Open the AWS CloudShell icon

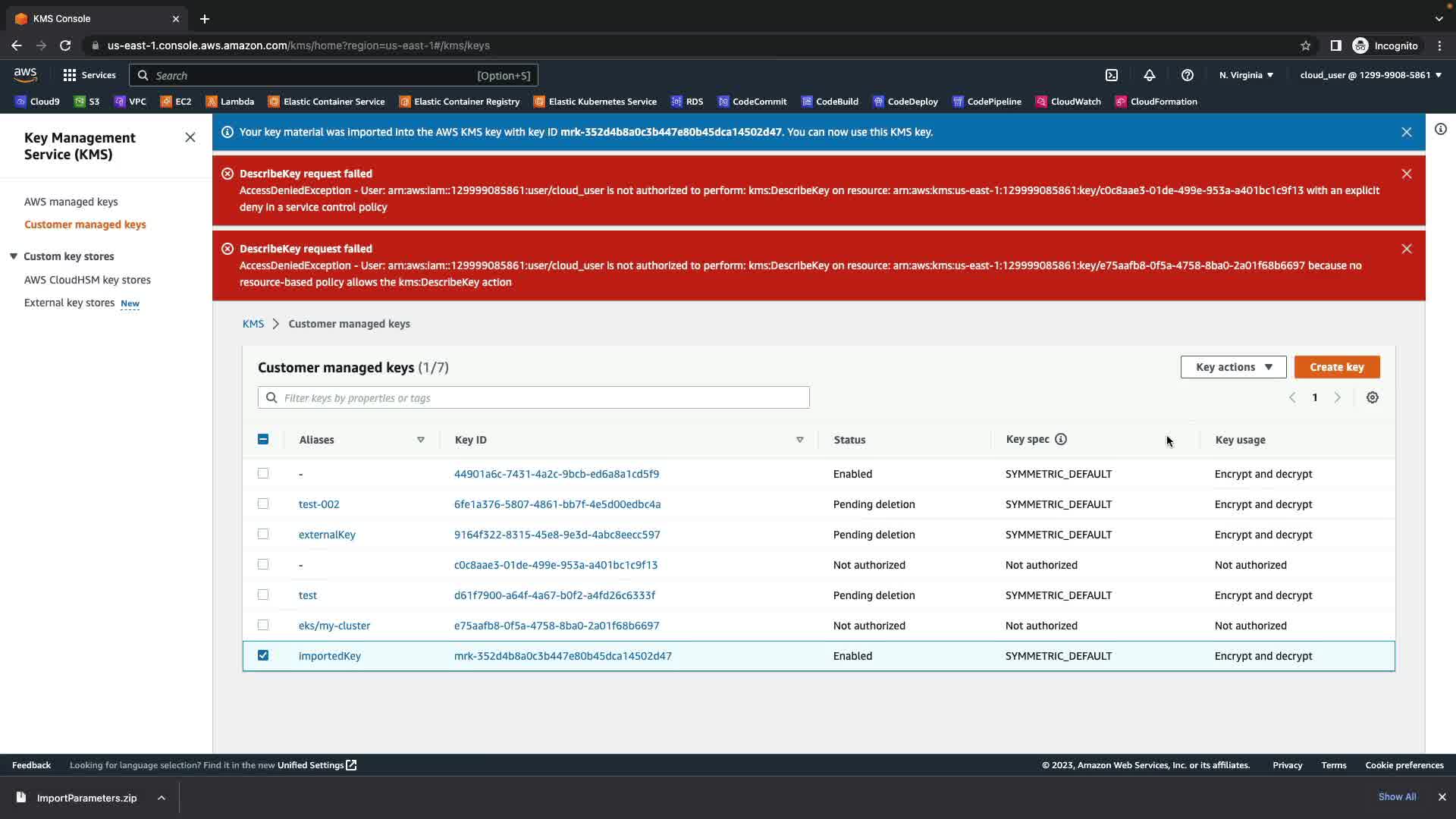pos(1112,75)
